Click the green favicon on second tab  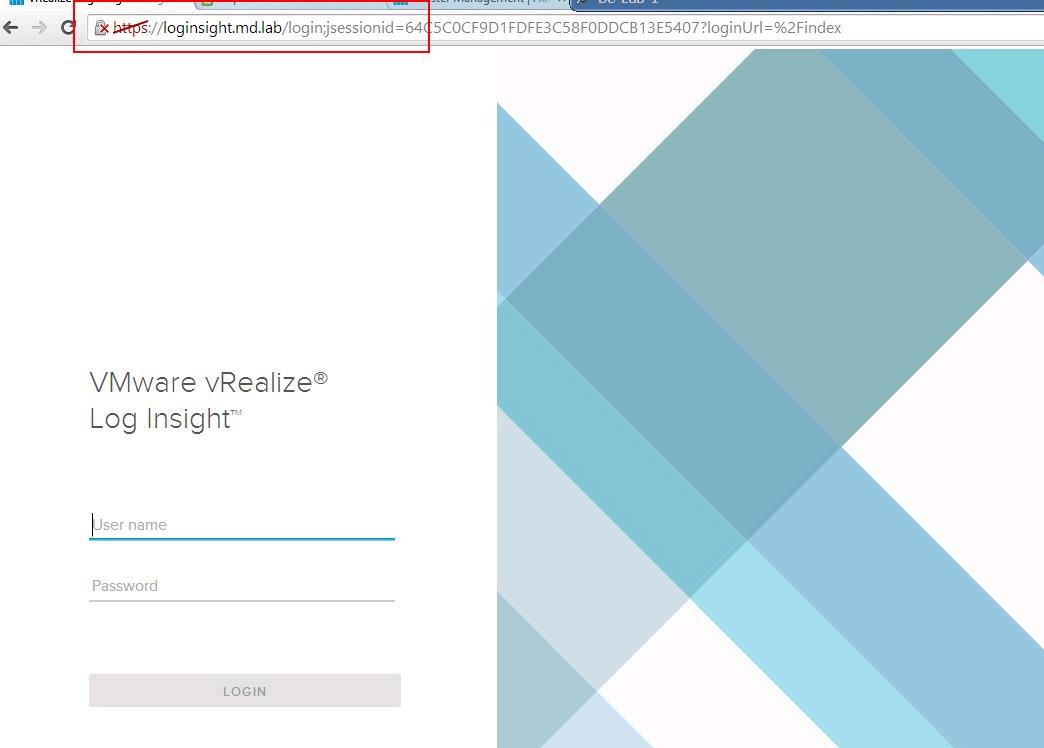[x=207, y=3]
